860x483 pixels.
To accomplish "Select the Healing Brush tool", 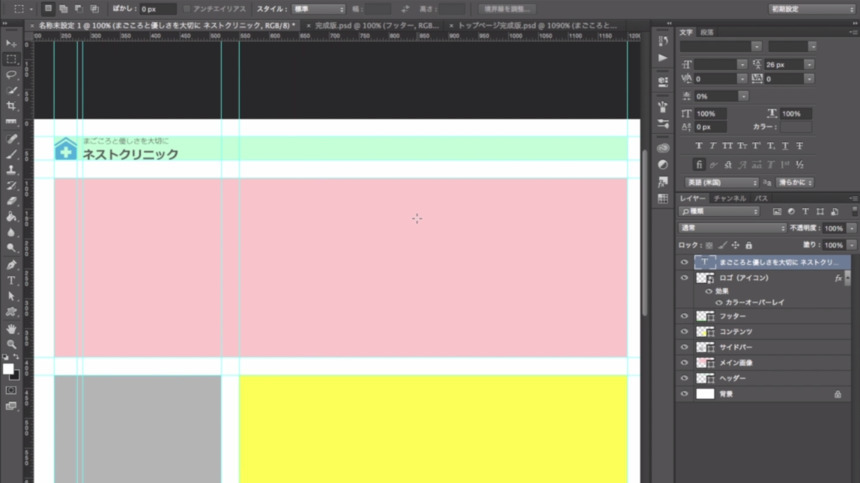I will (11, 139).
